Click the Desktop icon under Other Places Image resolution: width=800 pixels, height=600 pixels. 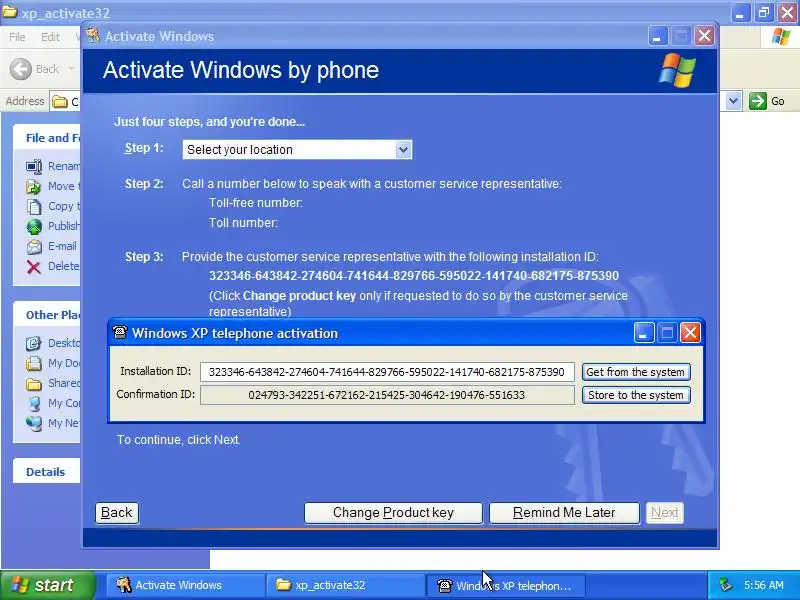coord(34,343)
